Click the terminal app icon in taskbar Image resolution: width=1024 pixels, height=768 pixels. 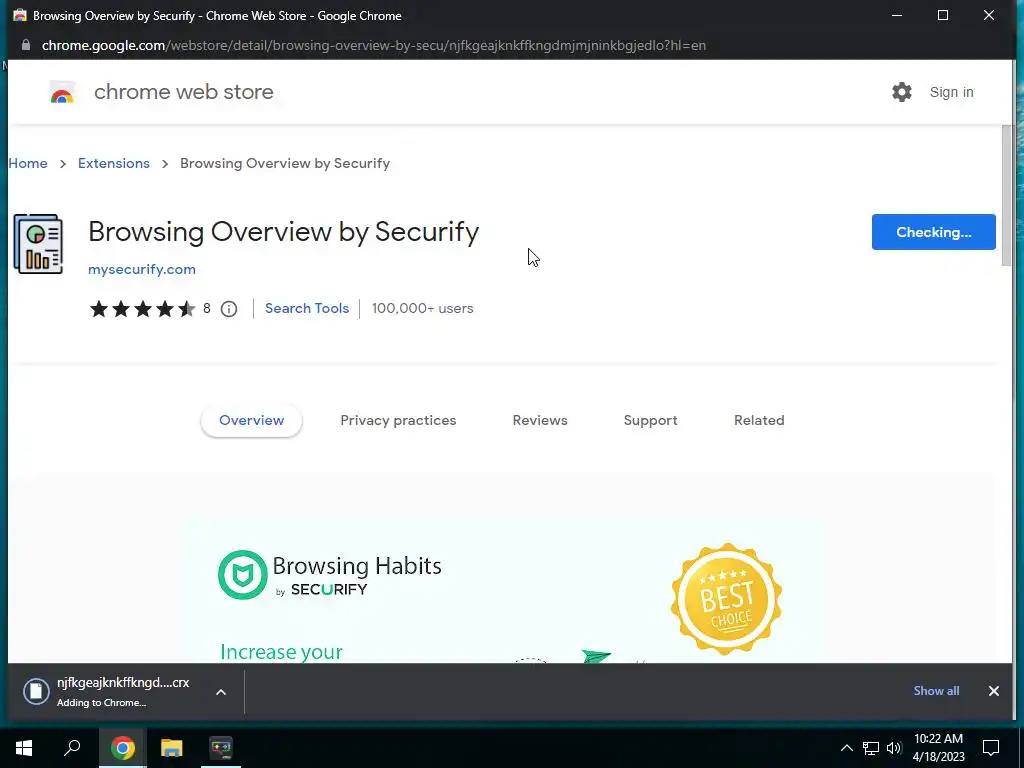(x=221, y=748)
